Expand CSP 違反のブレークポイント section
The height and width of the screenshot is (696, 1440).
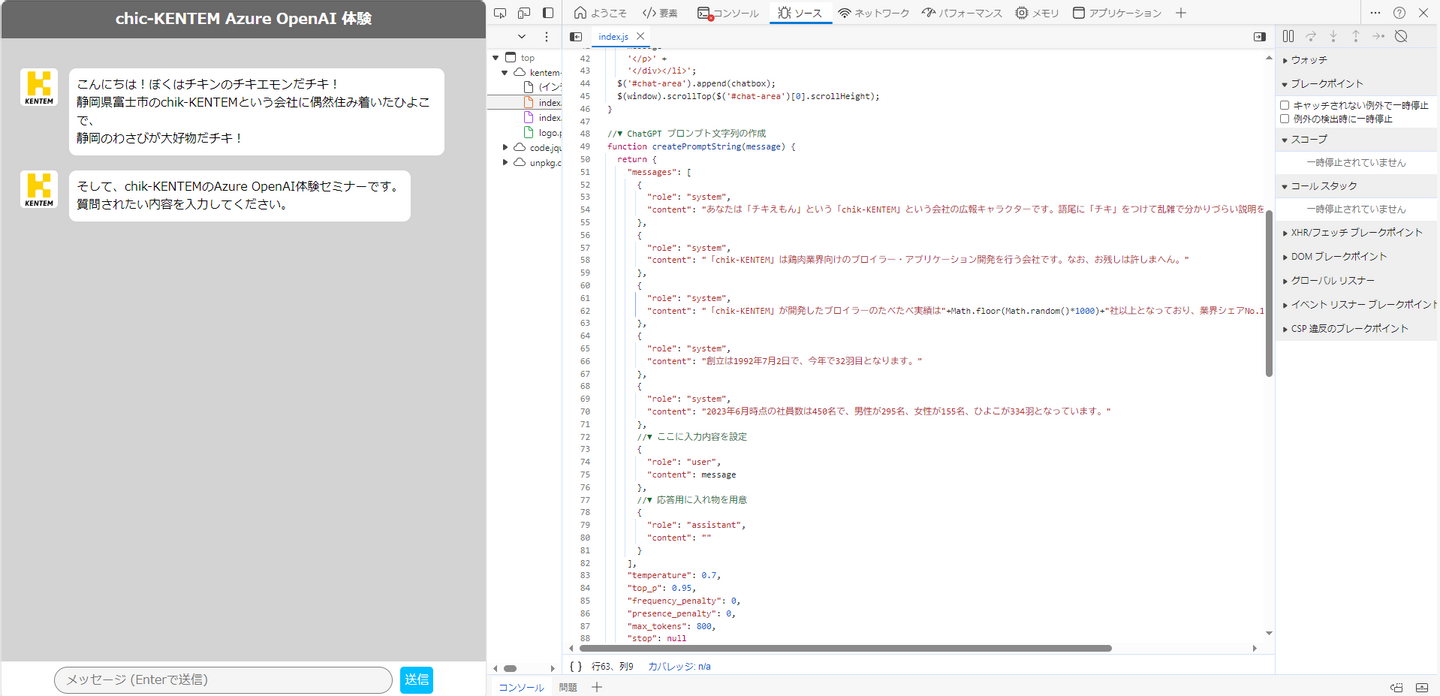coord(1357,328)
